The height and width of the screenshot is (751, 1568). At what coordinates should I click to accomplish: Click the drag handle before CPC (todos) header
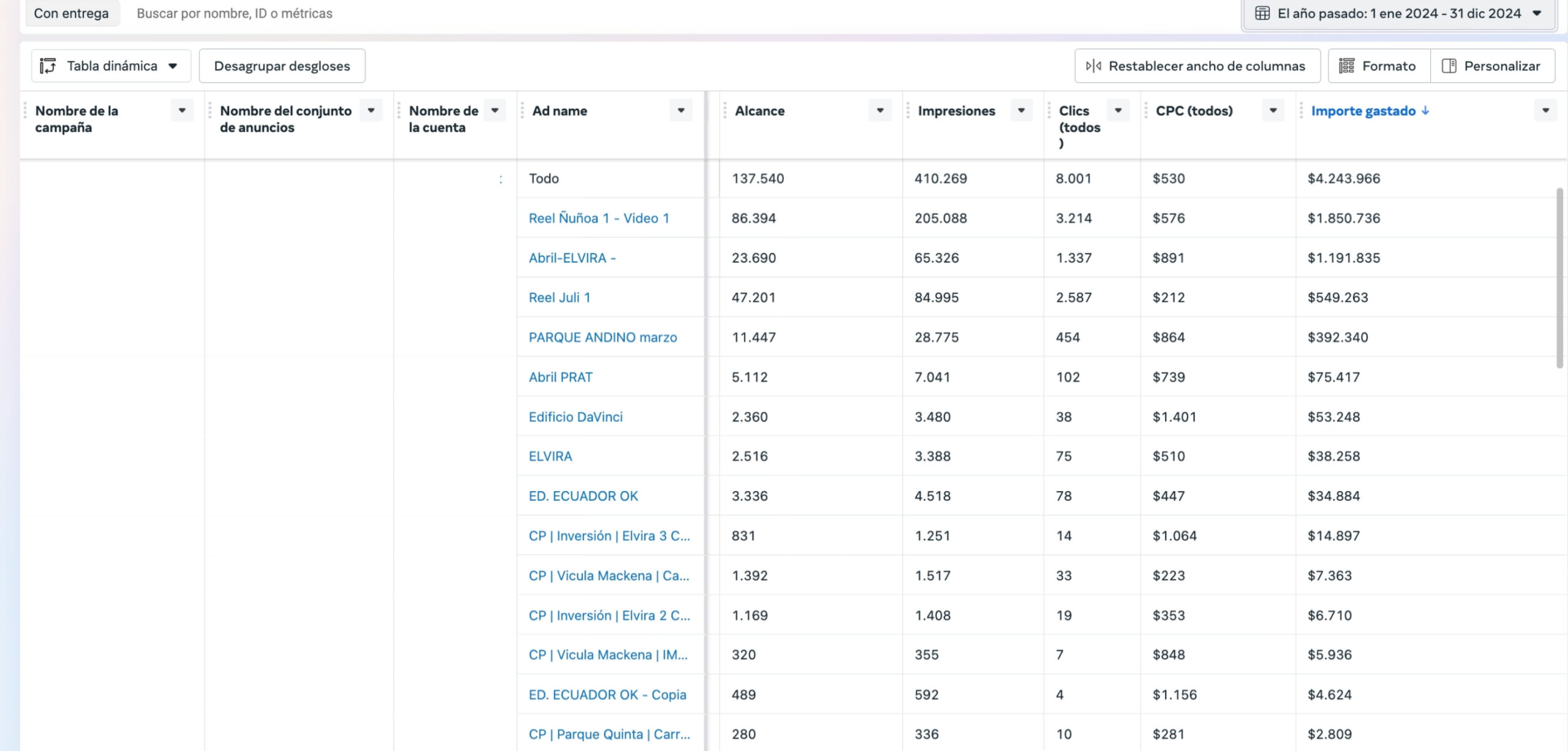[x=1146, y=111]
